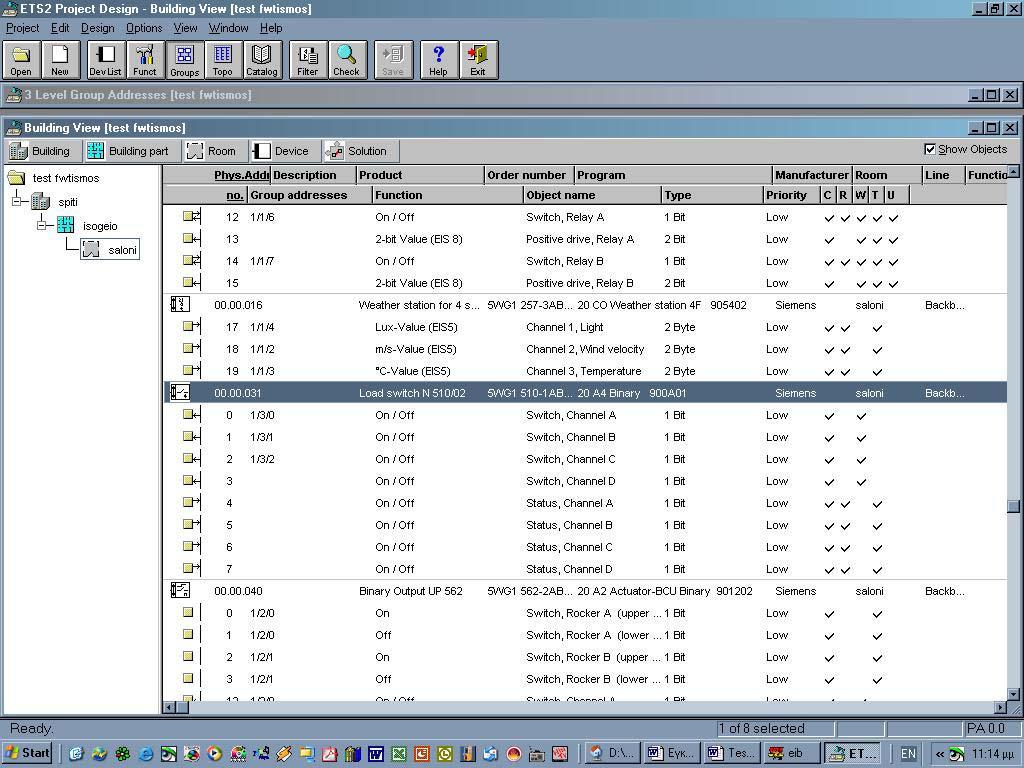Screen dimensions: 1024x768
Task: Click object icon for Rocker A upper row
Action: click(188, 613)
